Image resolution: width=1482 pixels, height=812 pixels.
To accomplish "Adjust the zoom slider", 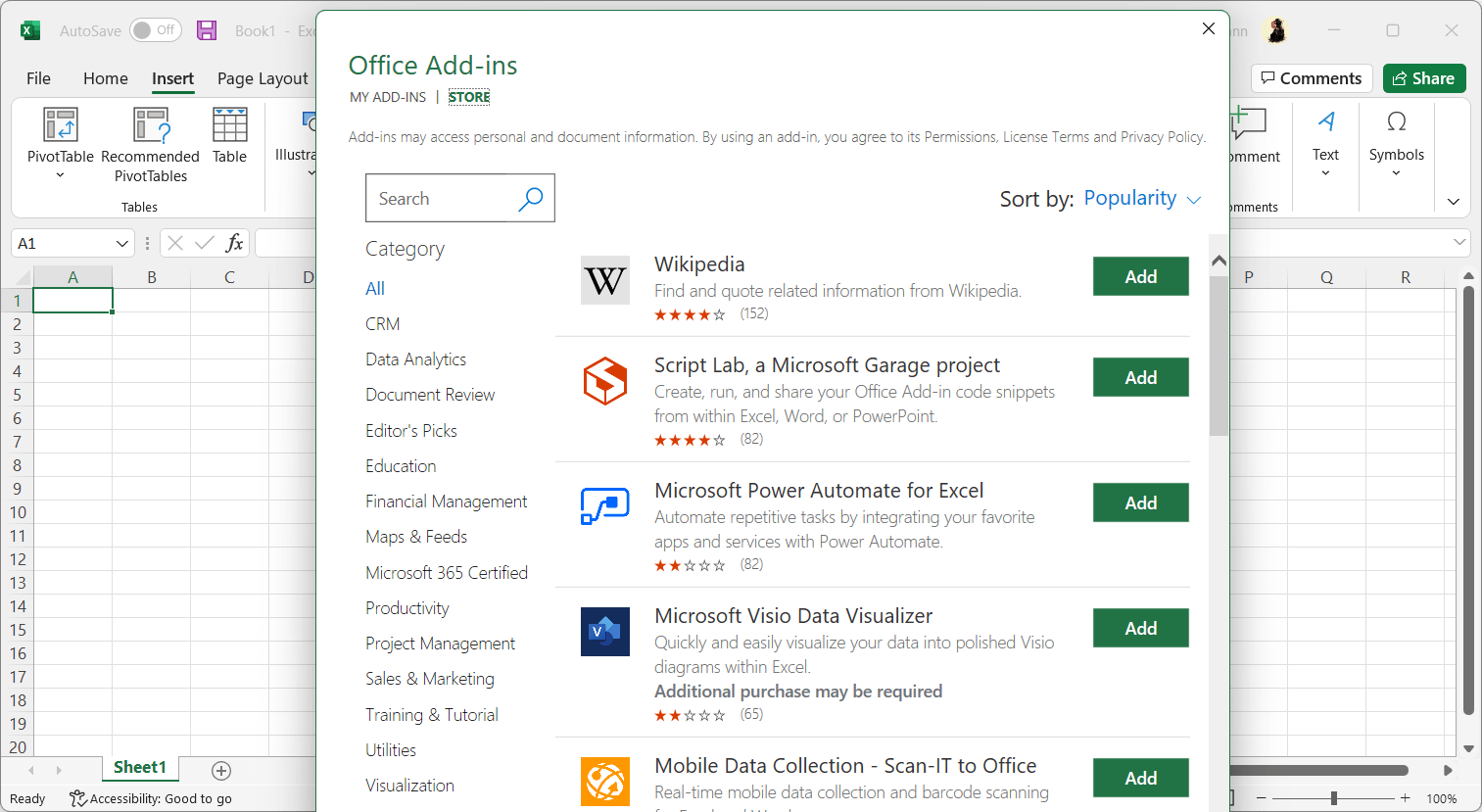I will click(1334, 797).
